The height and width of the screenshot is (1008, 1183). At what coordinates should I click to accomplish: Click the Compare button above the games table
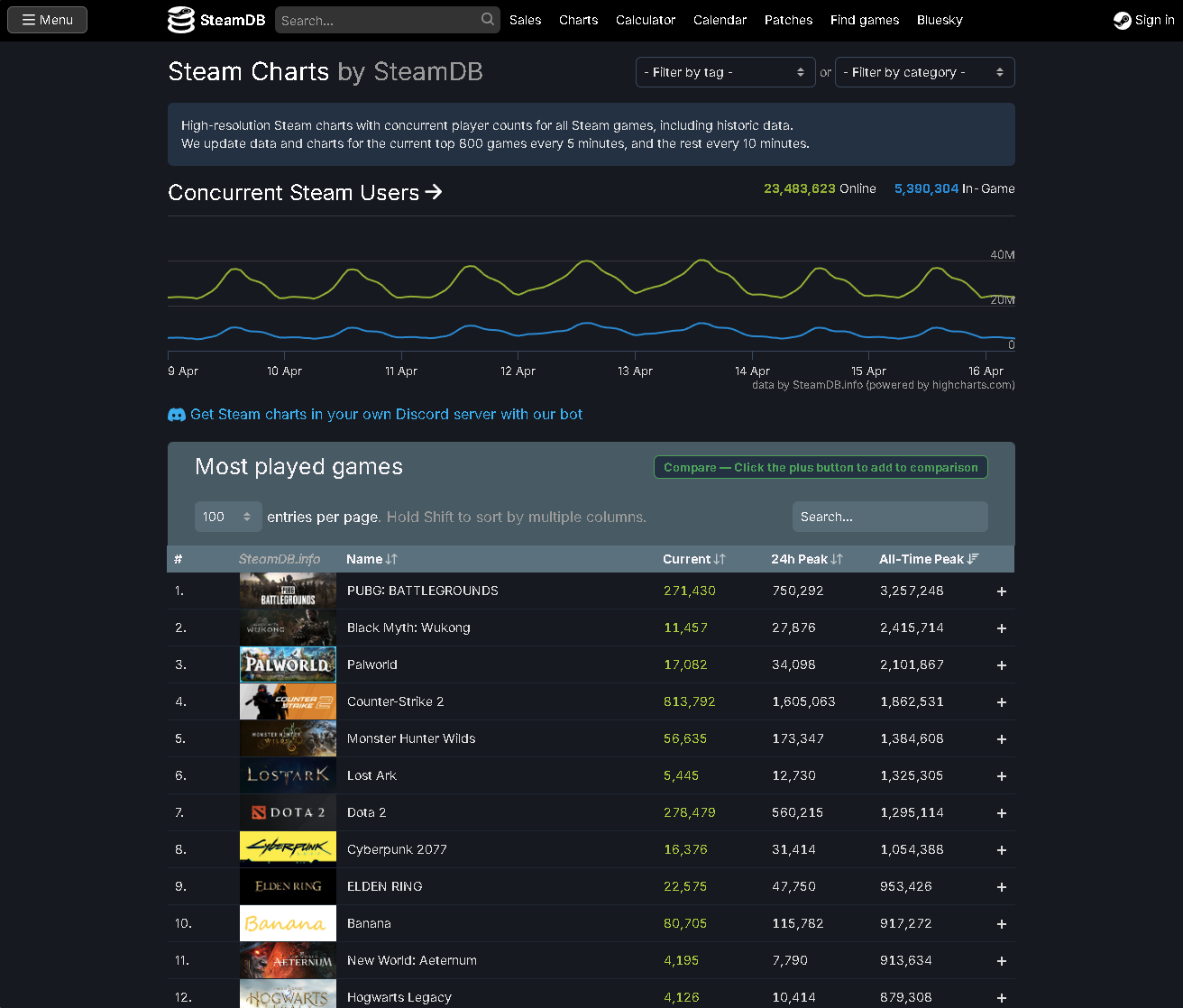[820, 467]
